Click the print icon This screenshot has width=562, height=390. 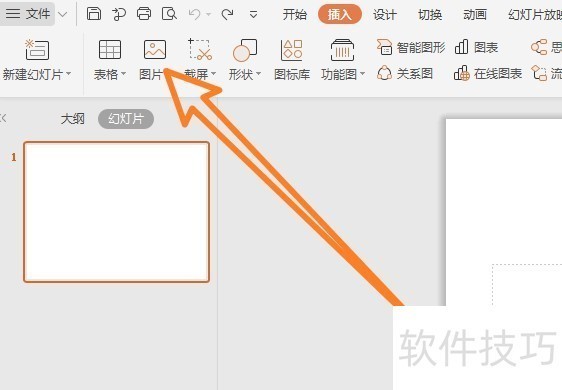(144, 14)
